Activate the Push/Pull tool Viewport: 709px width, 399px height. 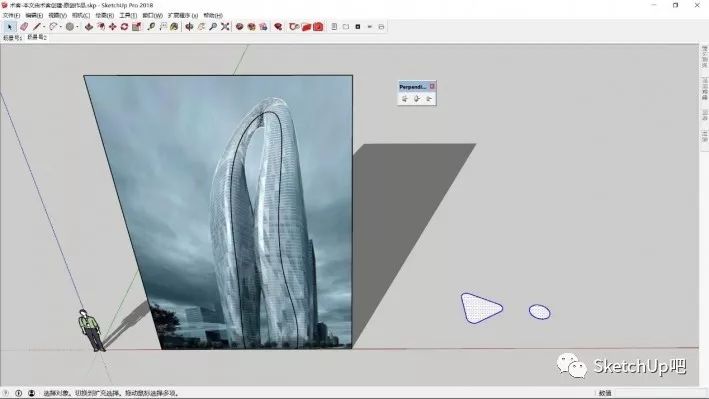coord(89,27)
